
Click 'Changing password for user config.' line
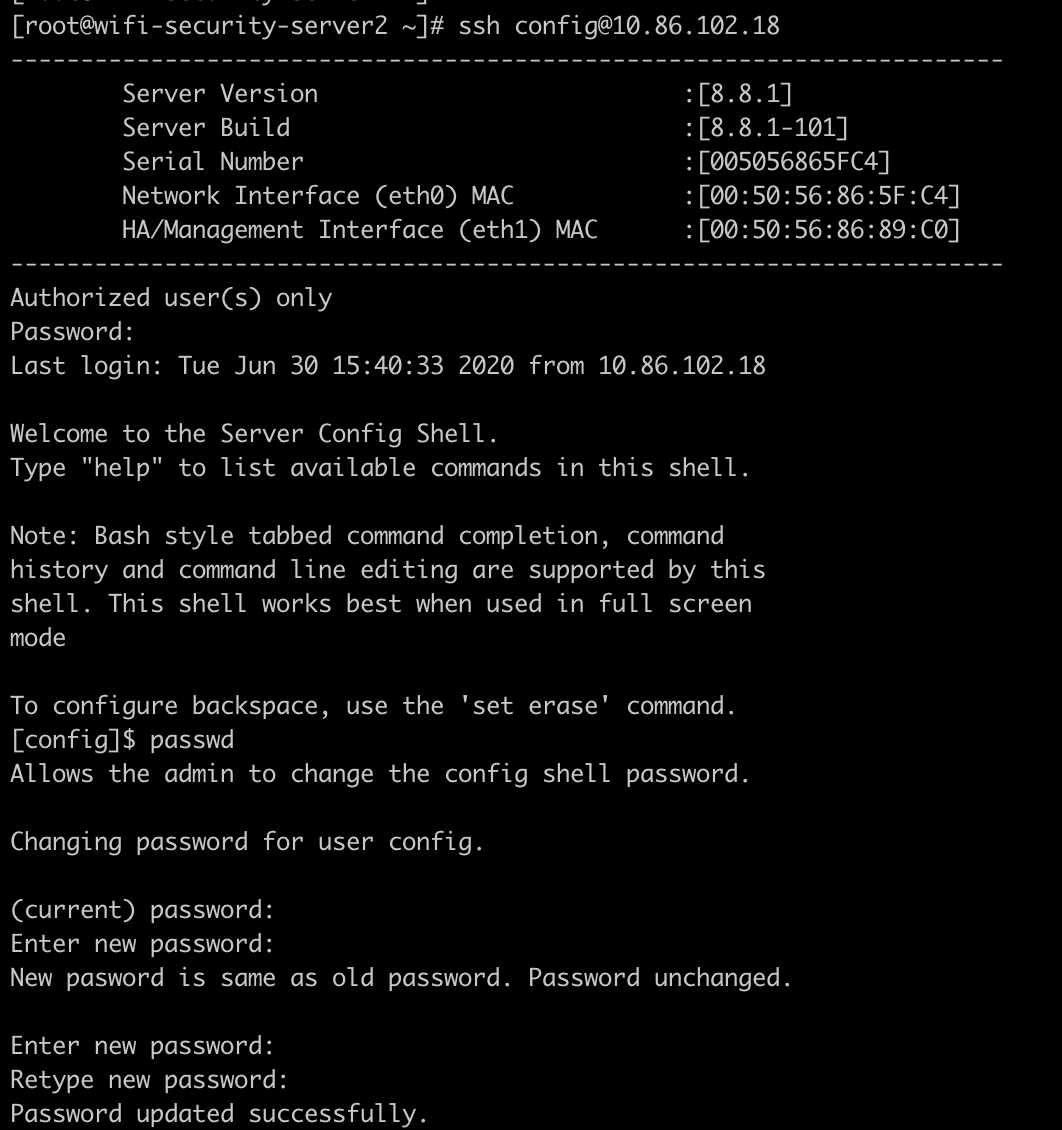[247, 842]
